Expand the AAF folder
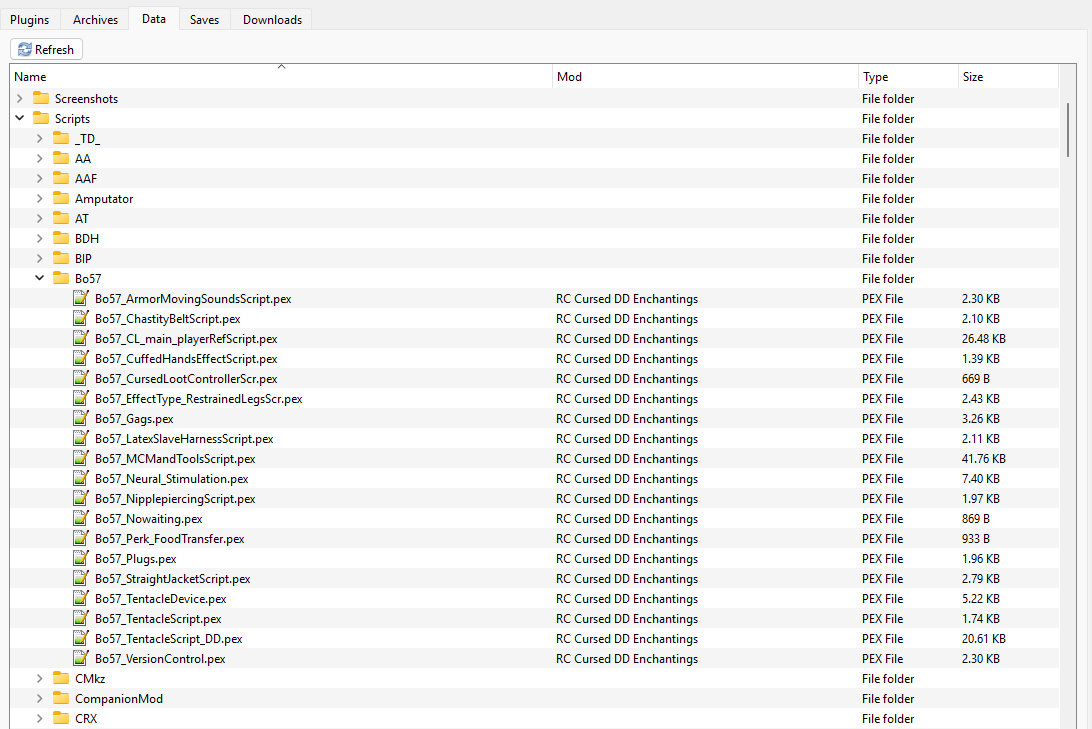 pyautogui.click(x=40, y=178)
